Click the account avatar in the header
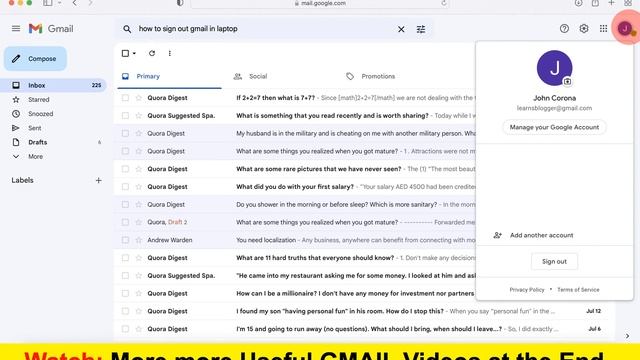 point(625,29)
